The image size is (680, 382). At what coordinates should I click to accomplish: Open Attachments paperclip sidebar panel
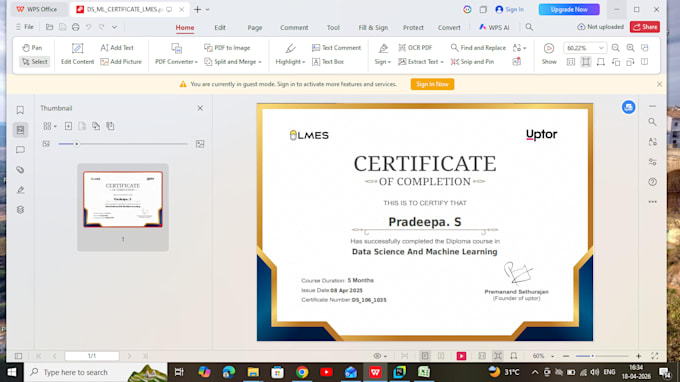pyautogui.click(x=20, y=170)
